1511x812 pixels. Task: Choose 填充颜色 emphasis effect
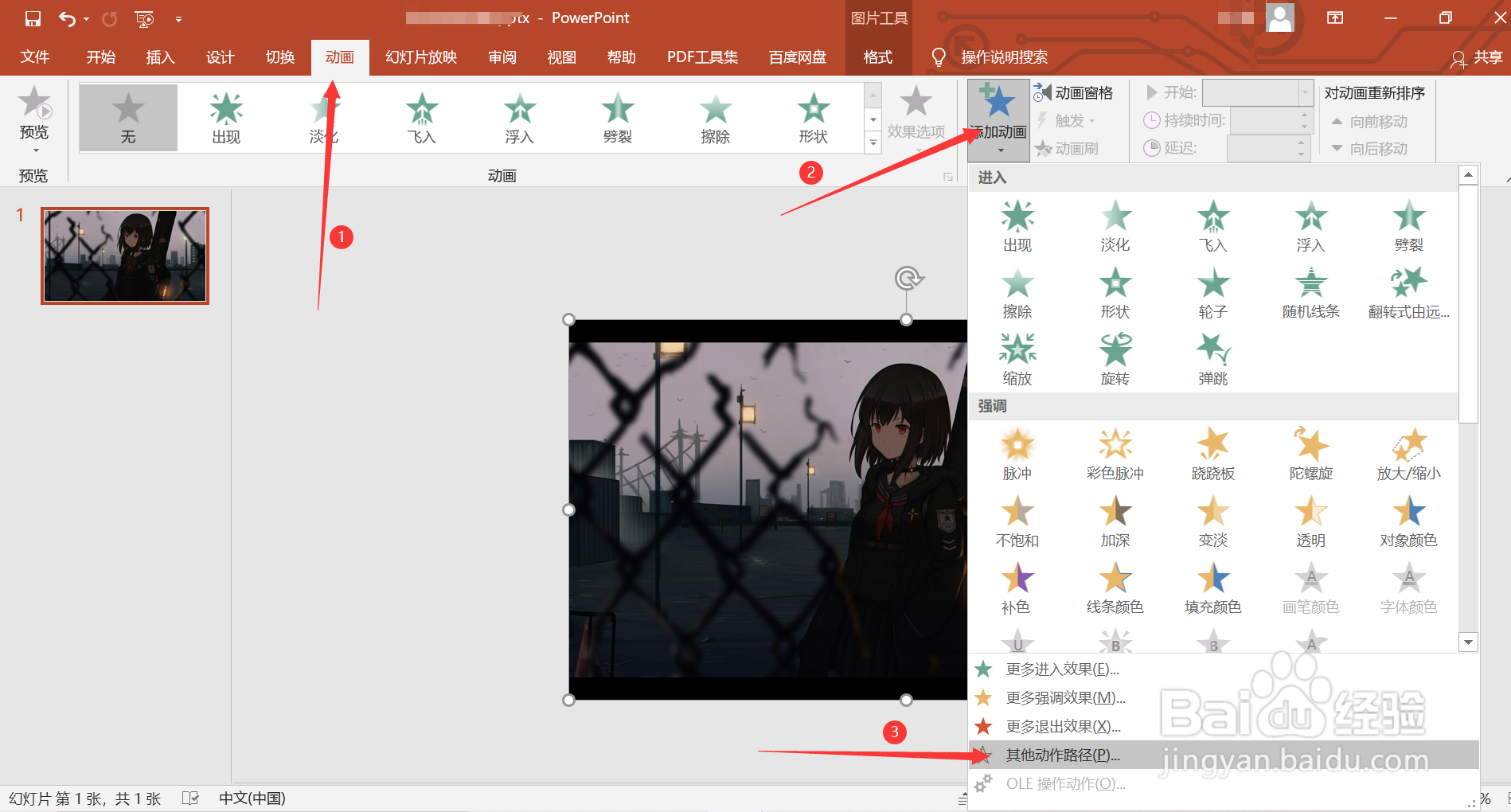(1213, 588)
